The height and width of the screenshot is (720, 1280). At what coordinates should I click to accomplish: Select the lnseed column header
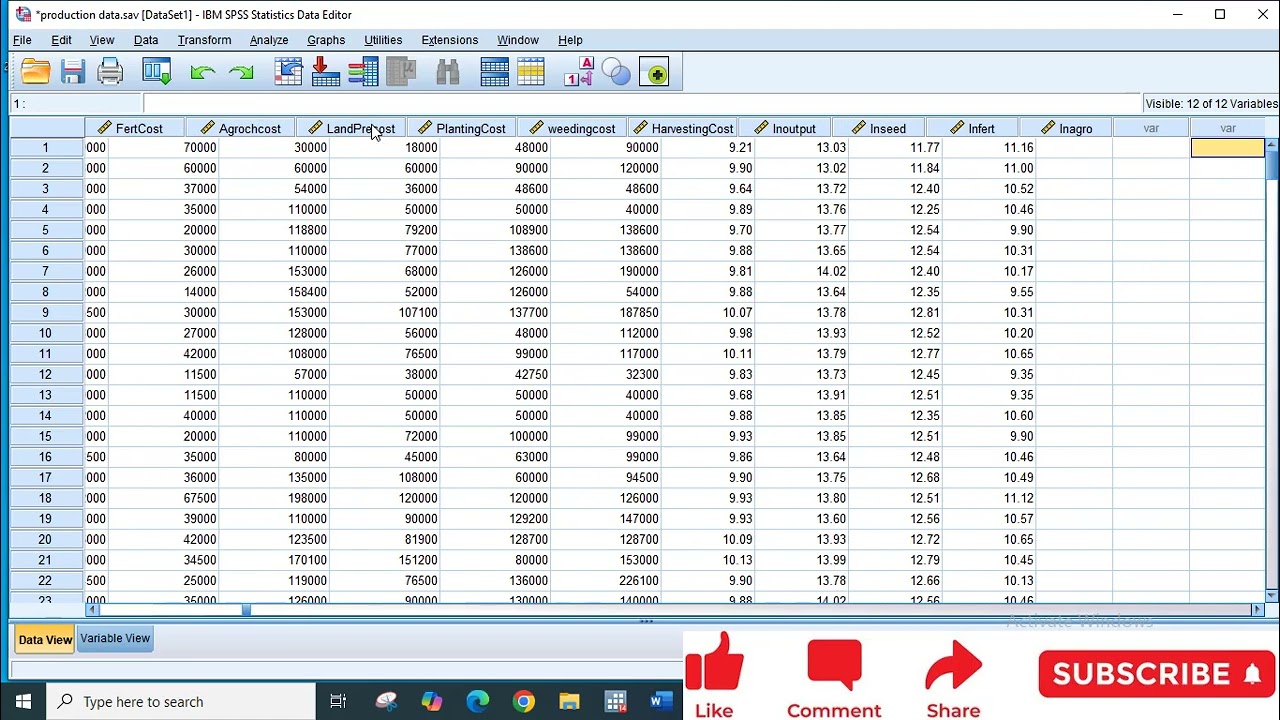point(878,128)
